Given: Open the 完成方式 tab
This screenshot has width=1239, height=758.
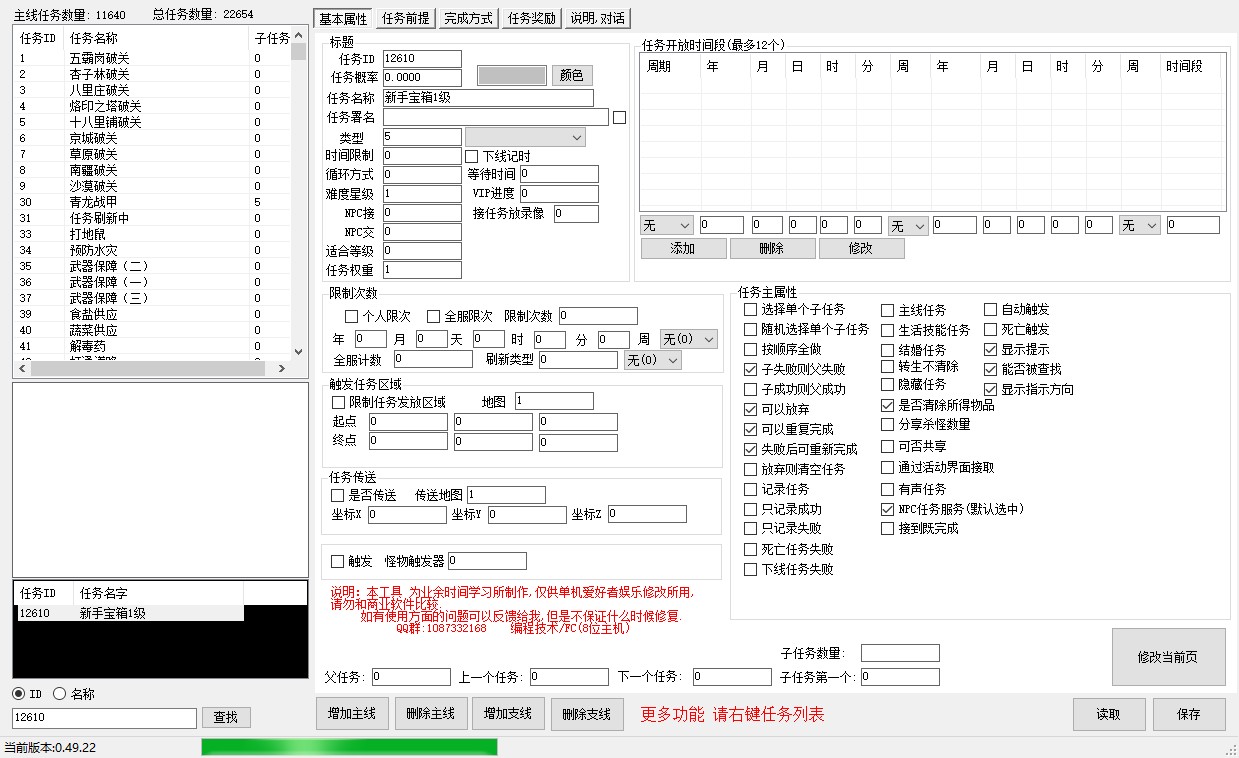Looking at the screenshot, I should [468, 17].
